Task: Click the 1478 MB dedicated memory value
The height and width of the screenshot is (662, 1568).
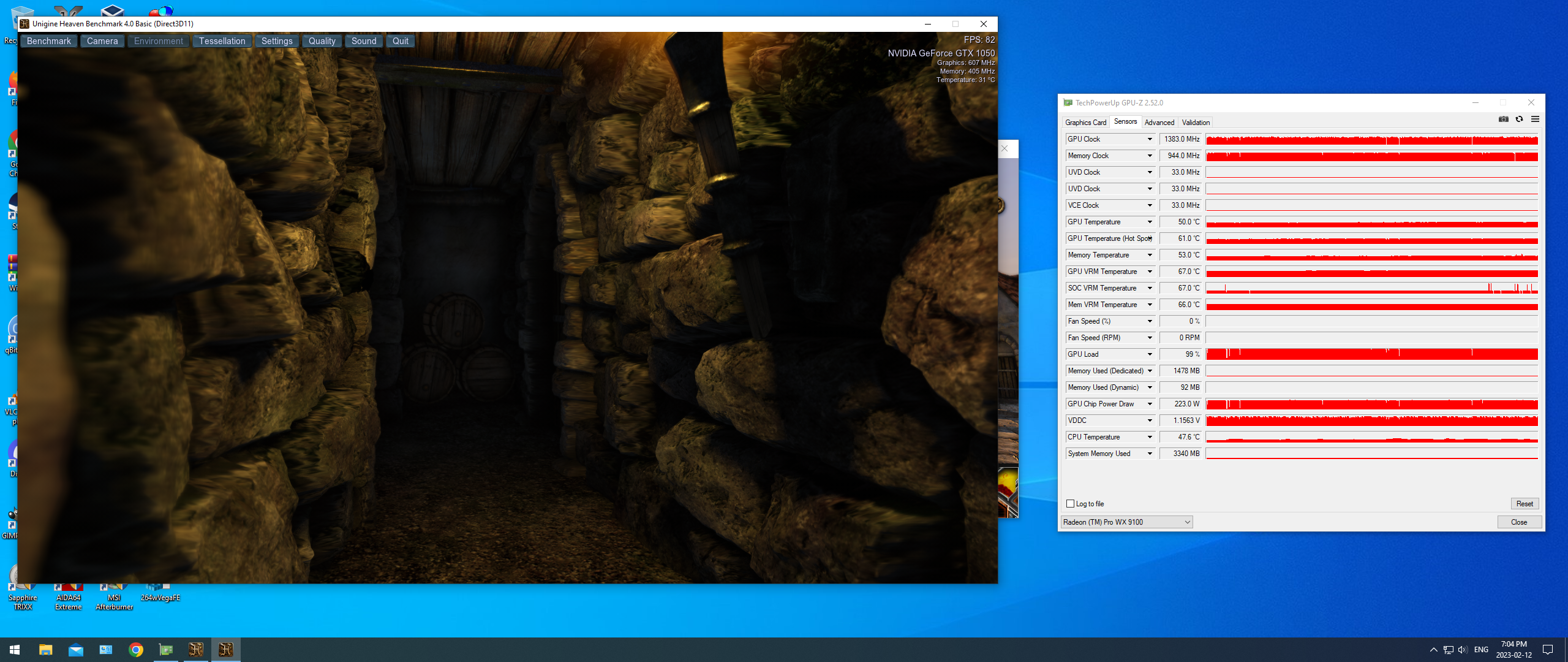Action: (x=1182, y=371)
